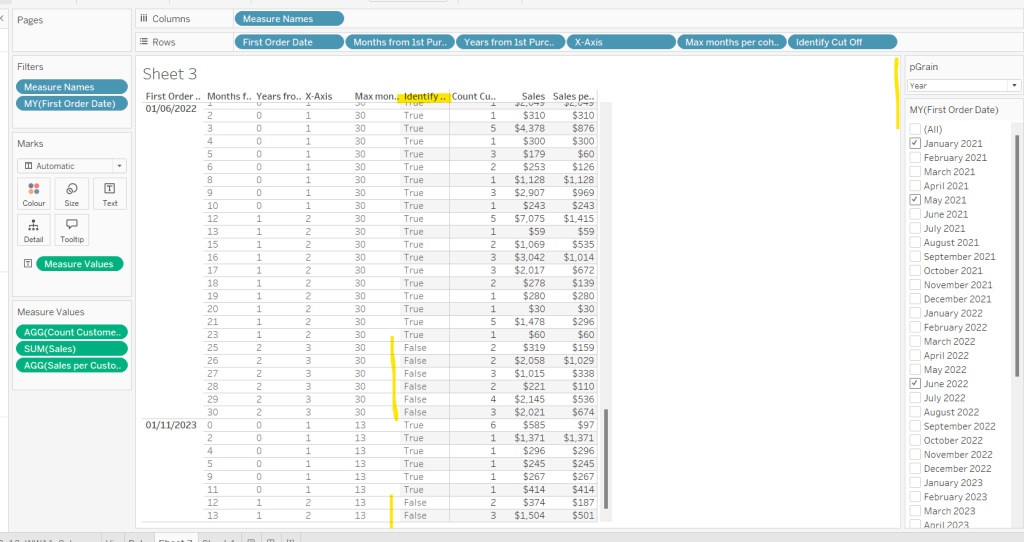
Task: Switch to the Sheet 3 tab
Action: coord(176,540)
